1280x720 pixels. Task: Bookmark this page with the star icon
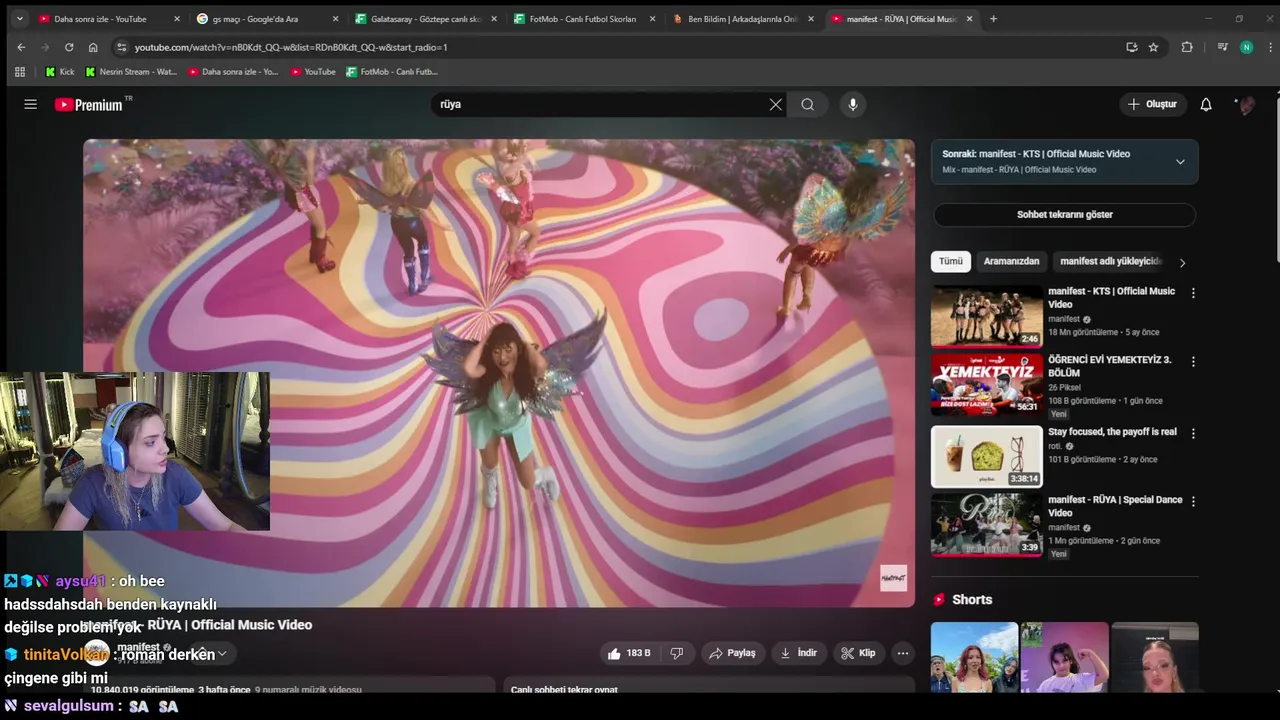click(1153, 47)
